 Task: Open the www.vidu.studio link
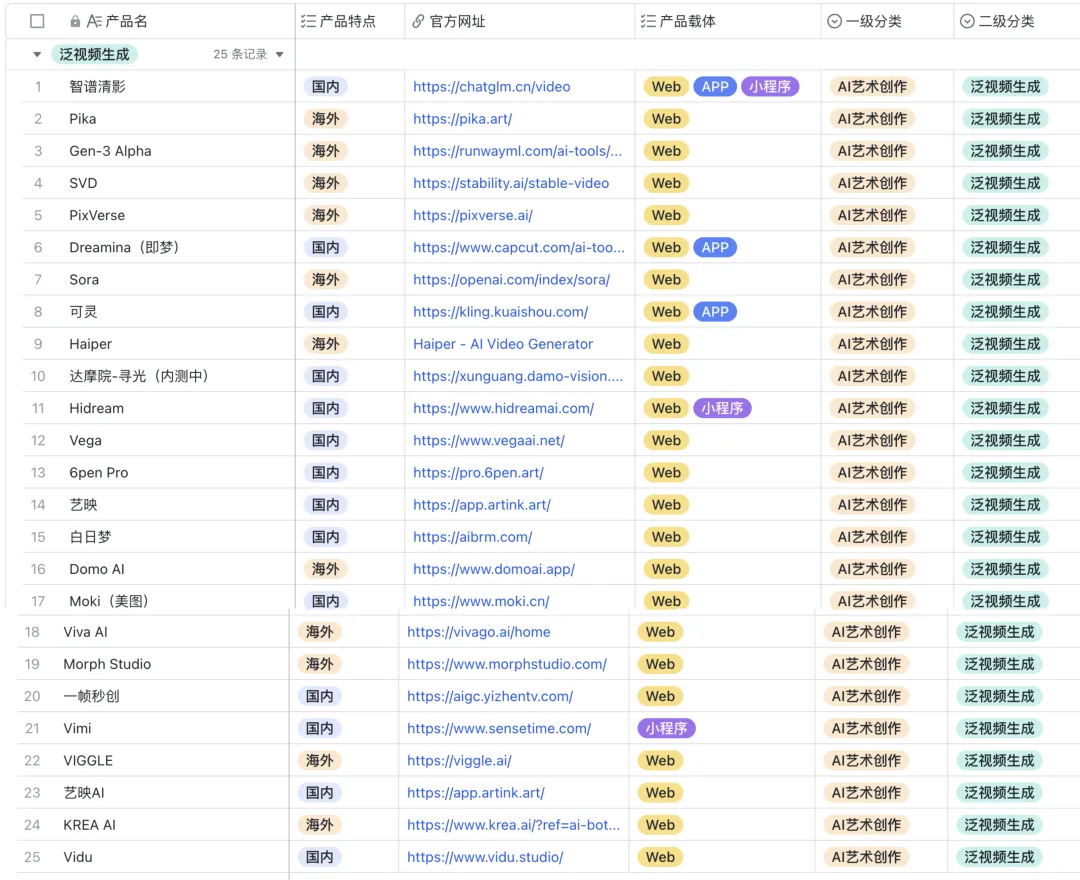(485, 857)
